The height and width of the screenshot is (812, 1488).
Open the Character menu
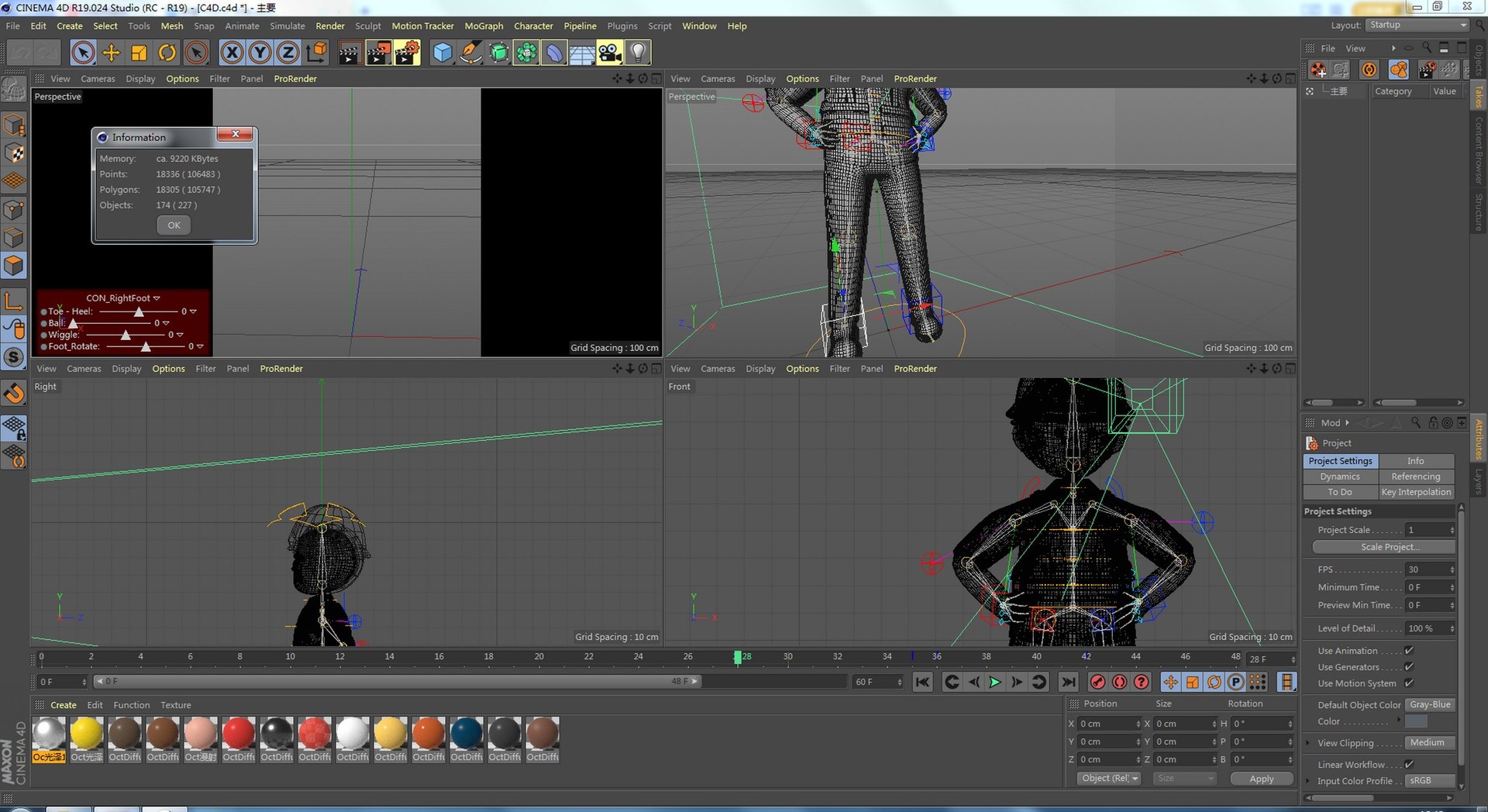[533, 26]
